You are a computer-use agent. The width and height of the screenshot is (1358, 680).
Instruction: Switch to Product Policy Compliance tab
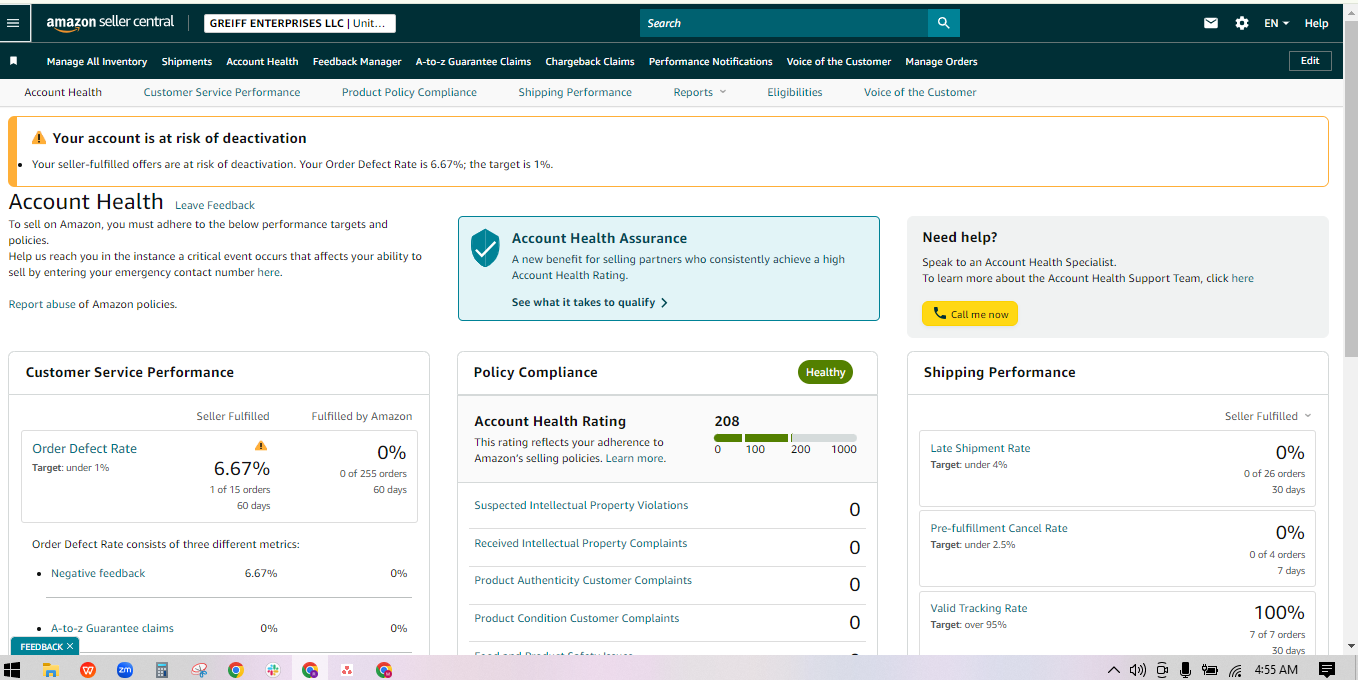409,92
